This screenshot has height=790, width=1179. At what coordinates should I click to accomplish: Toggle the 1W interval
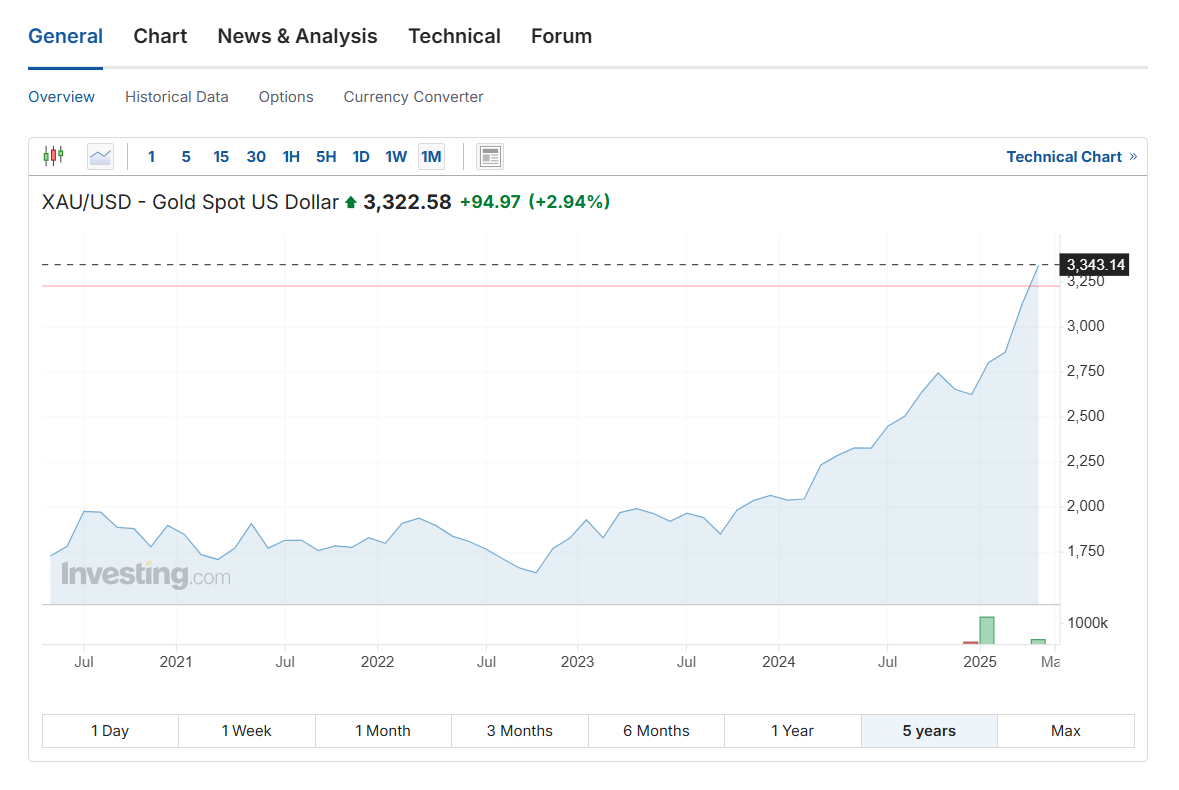[396, 156]
